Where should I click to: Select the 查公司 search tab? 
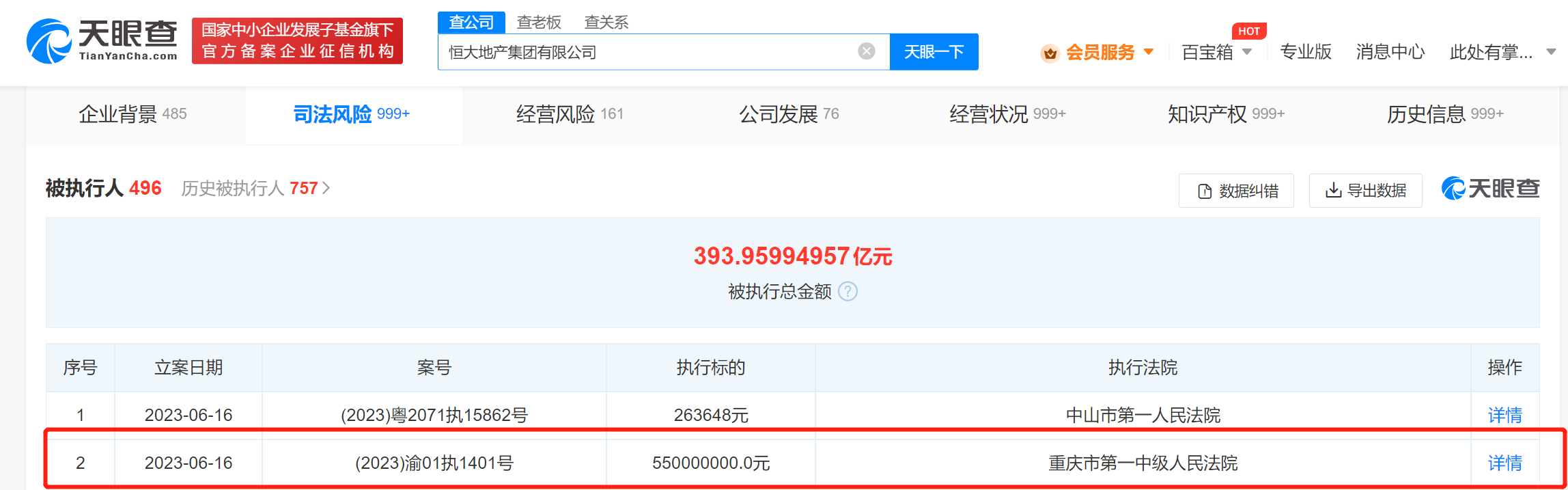click(471, 23)
